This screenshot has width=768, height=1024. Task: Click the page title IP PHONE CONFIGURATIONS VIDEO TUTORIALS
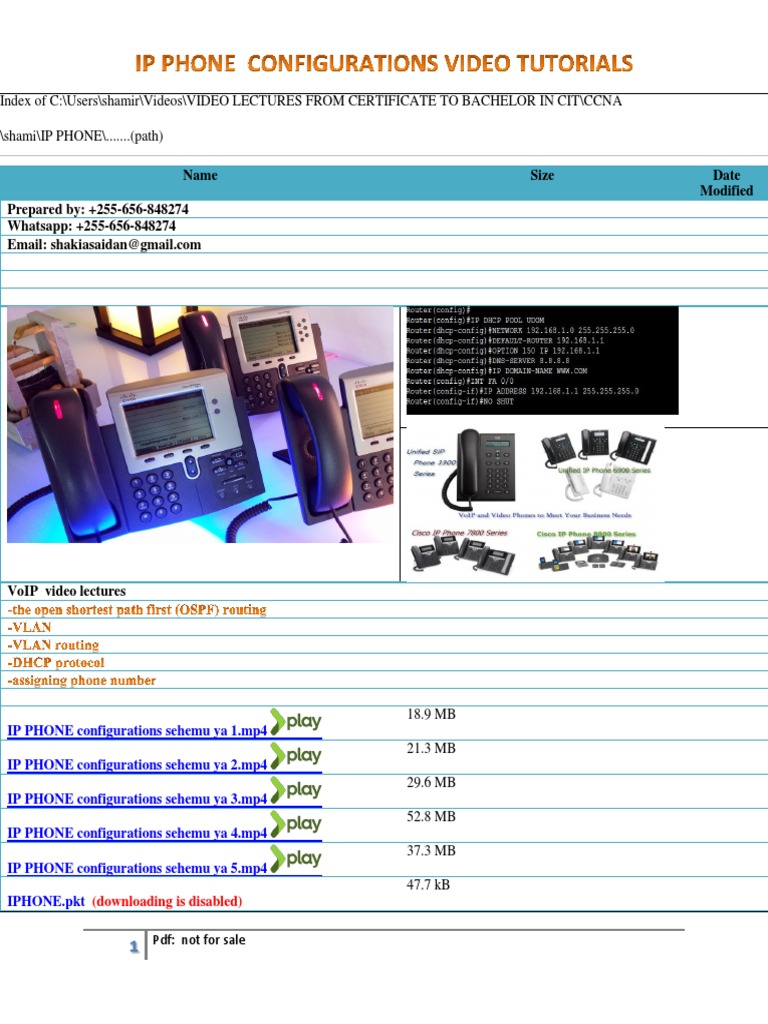[384, 63]
